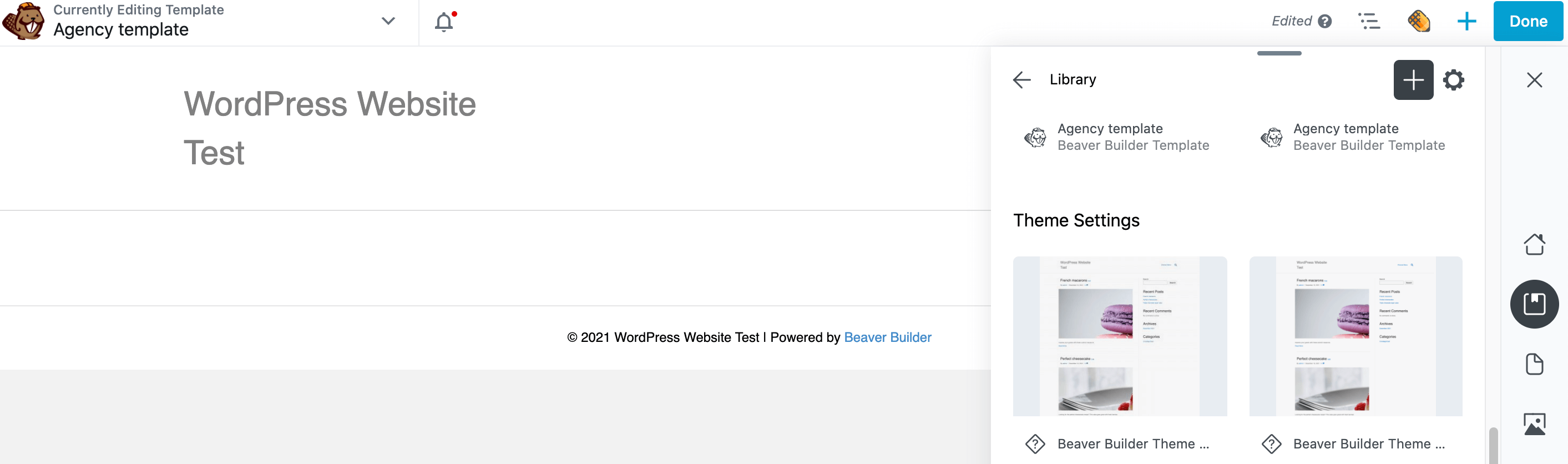Follow the Beaver Builder footer link

[887, 337]
